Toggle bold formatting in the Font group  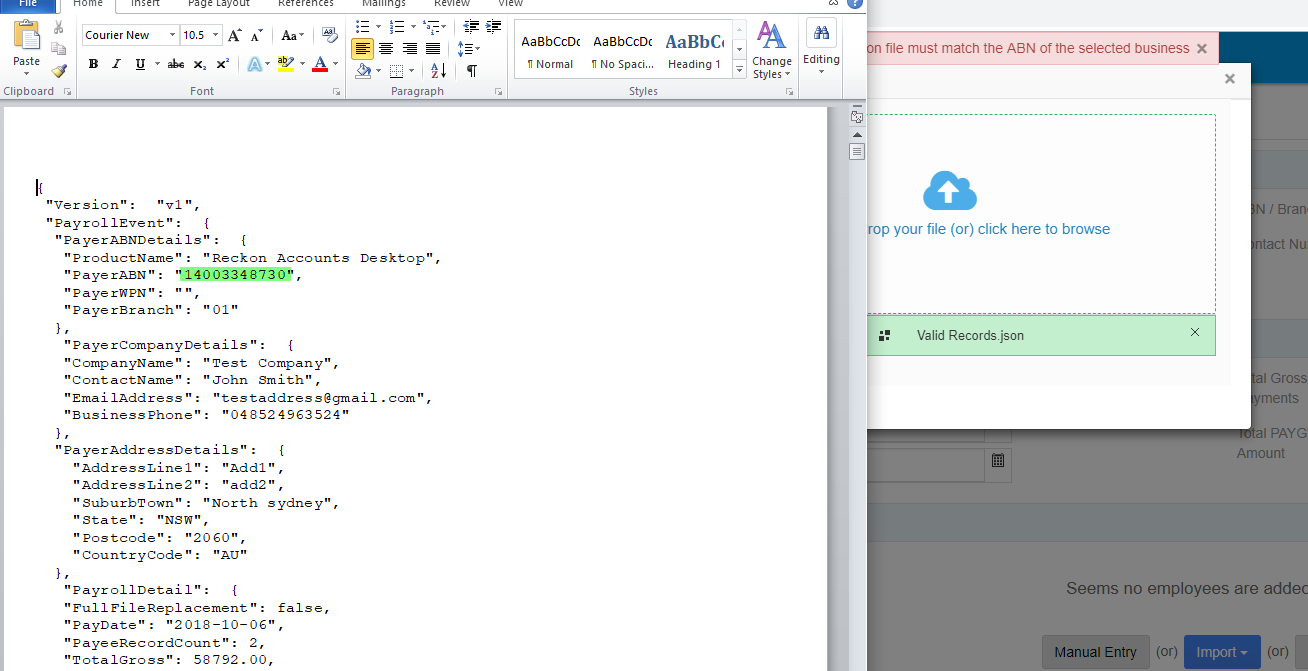(x=93, y=64)
